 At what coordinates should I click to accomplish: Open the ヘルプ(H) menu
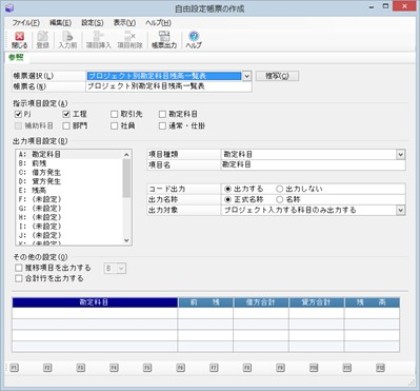pyautogui.click(x=158, y=23)
